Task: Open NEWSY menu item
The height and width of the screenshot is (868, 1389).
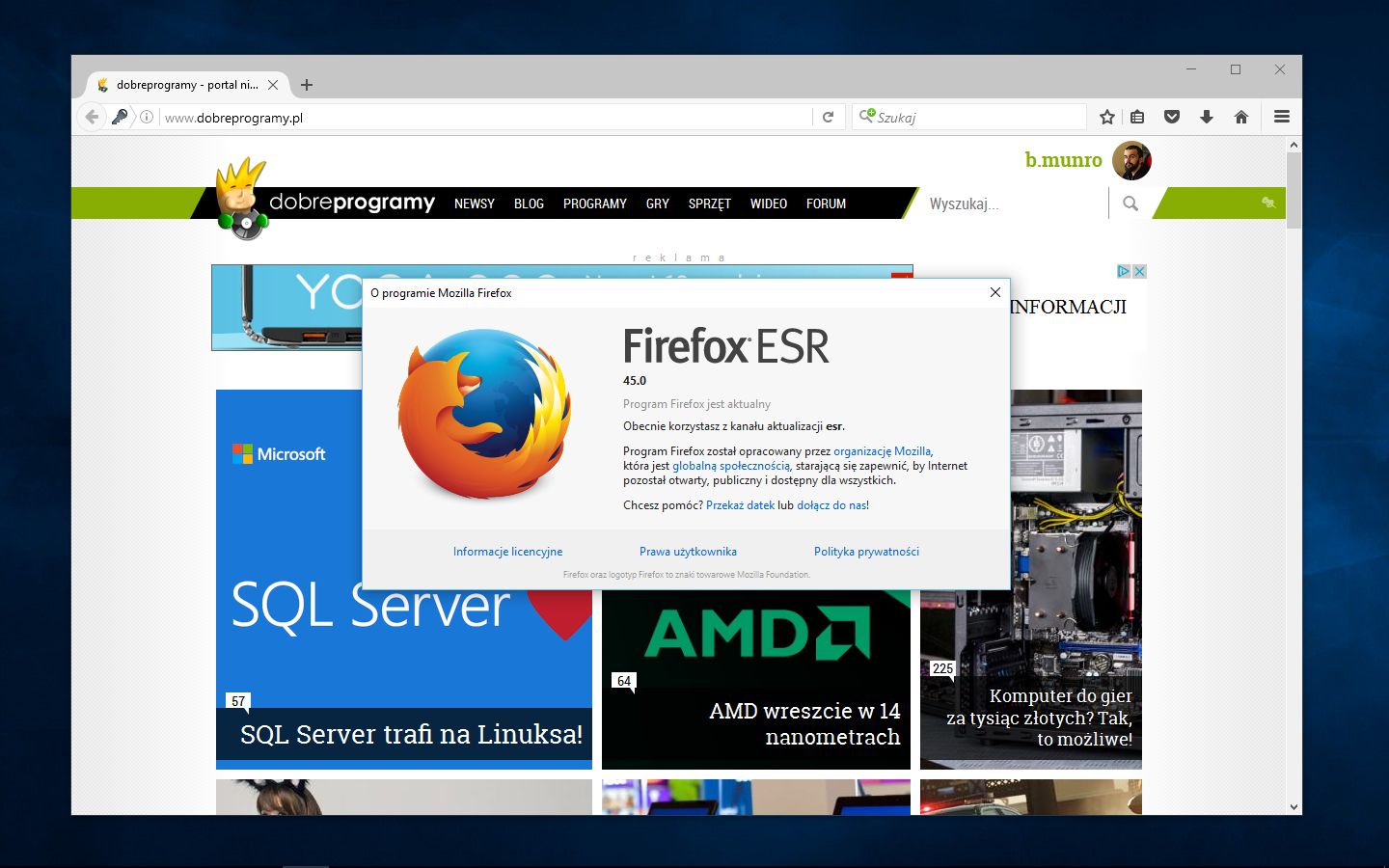Action: click(475, 203)
